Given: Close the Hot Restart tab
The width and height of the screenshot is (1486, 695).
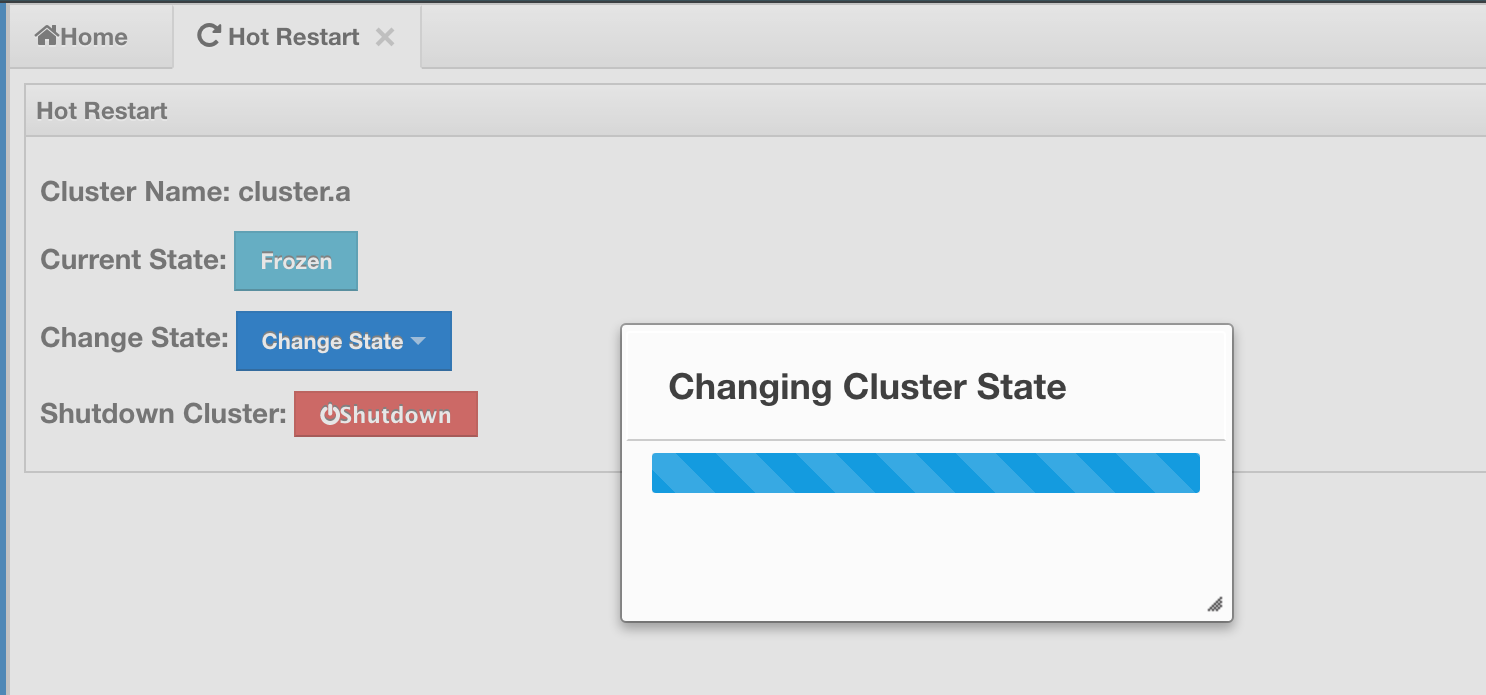Looking at the screenshot, I should [384, 37].
